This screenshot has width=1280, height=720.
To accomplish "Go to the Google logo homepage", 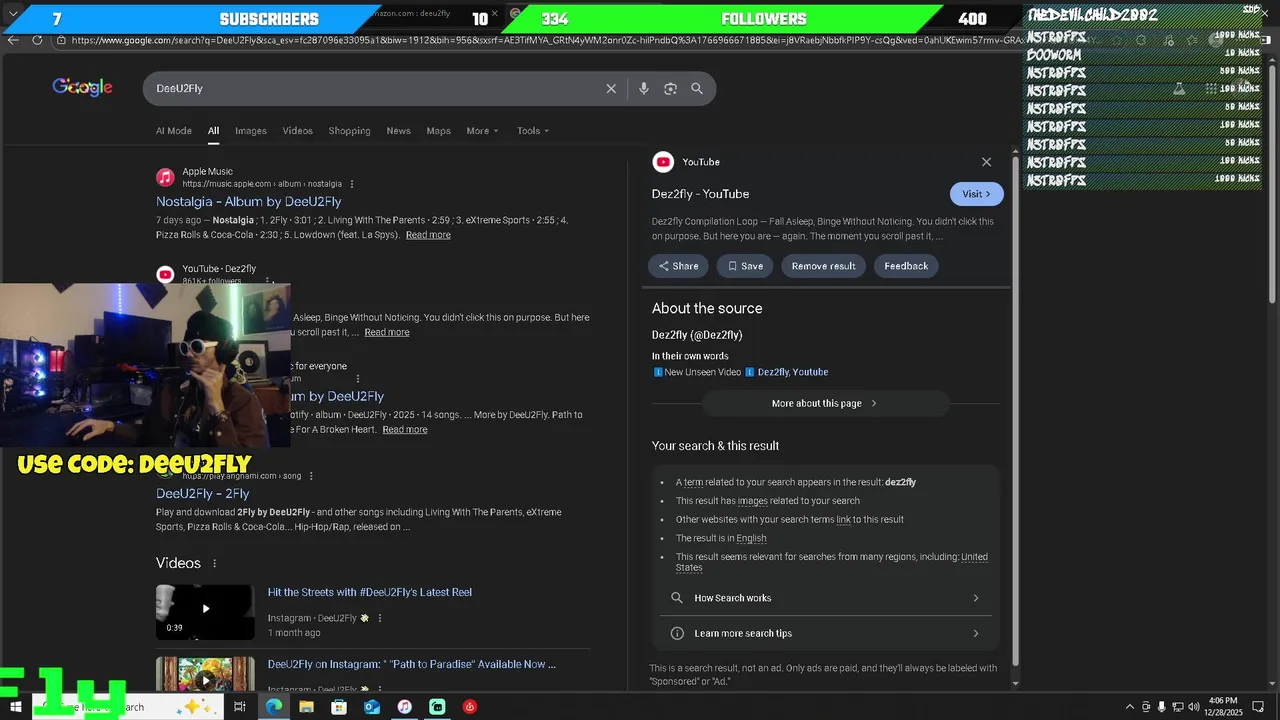I will pos(82,88).
